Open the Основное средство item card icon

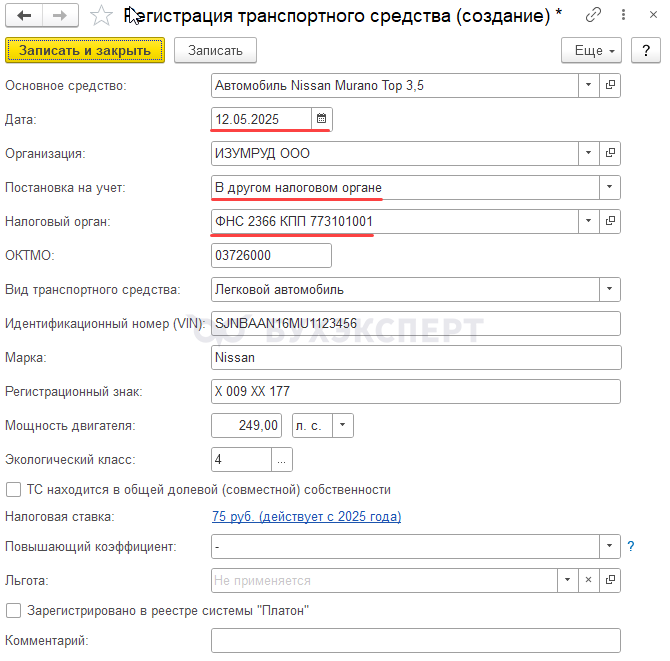610,85
